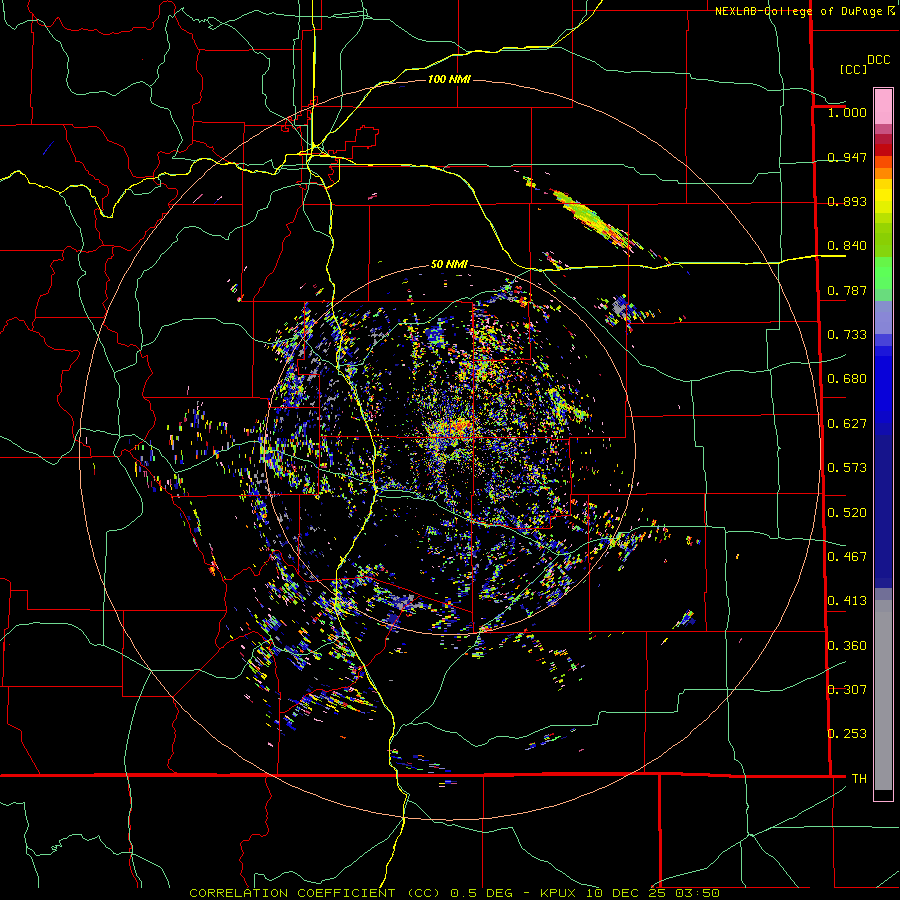Click the 0.893 legend value
900x900 pixels.
tap(847, 201)
